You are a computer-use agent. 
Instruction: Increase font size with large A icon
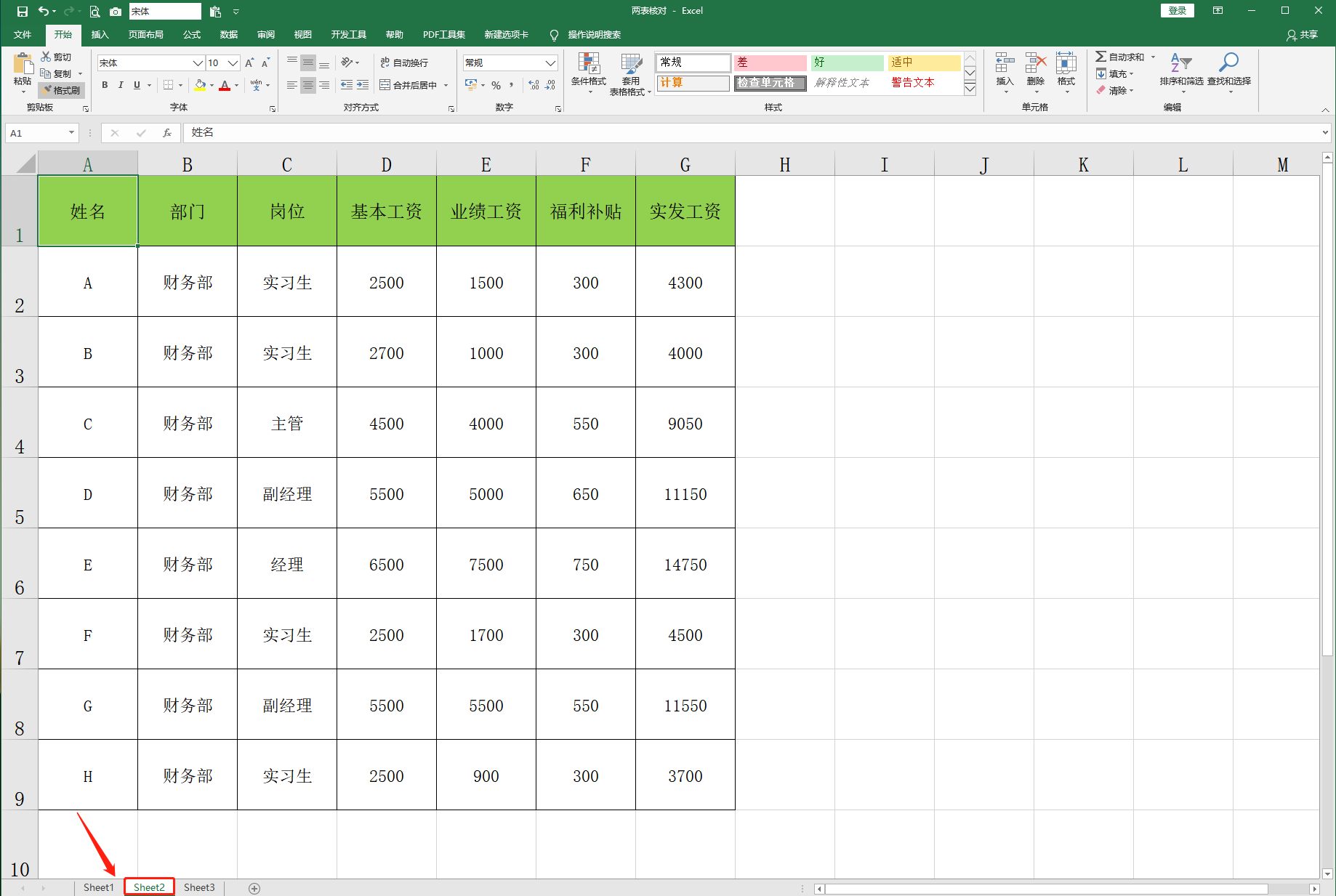click(x=249, y=63)
